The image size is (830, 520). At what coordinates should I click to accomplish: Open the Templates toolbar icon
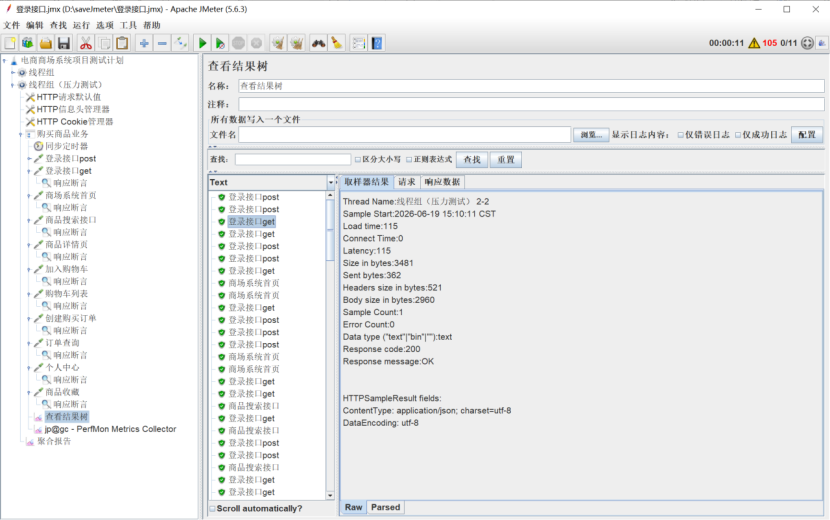[x=28, y=43]
